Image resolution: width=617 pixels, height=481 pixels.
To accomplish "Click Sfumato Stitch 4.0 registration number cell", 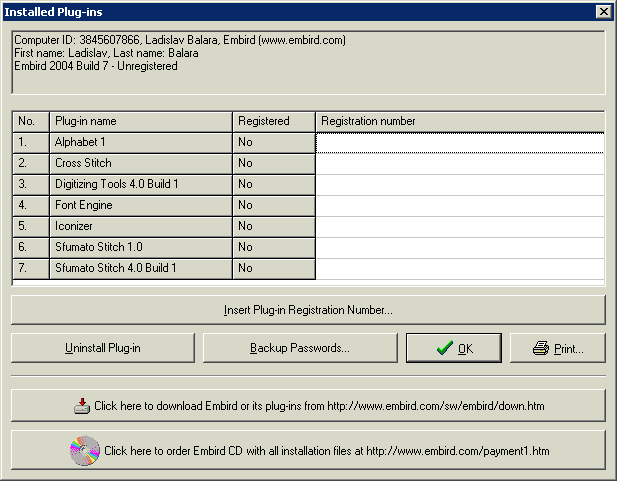I will tap(460, 268).
